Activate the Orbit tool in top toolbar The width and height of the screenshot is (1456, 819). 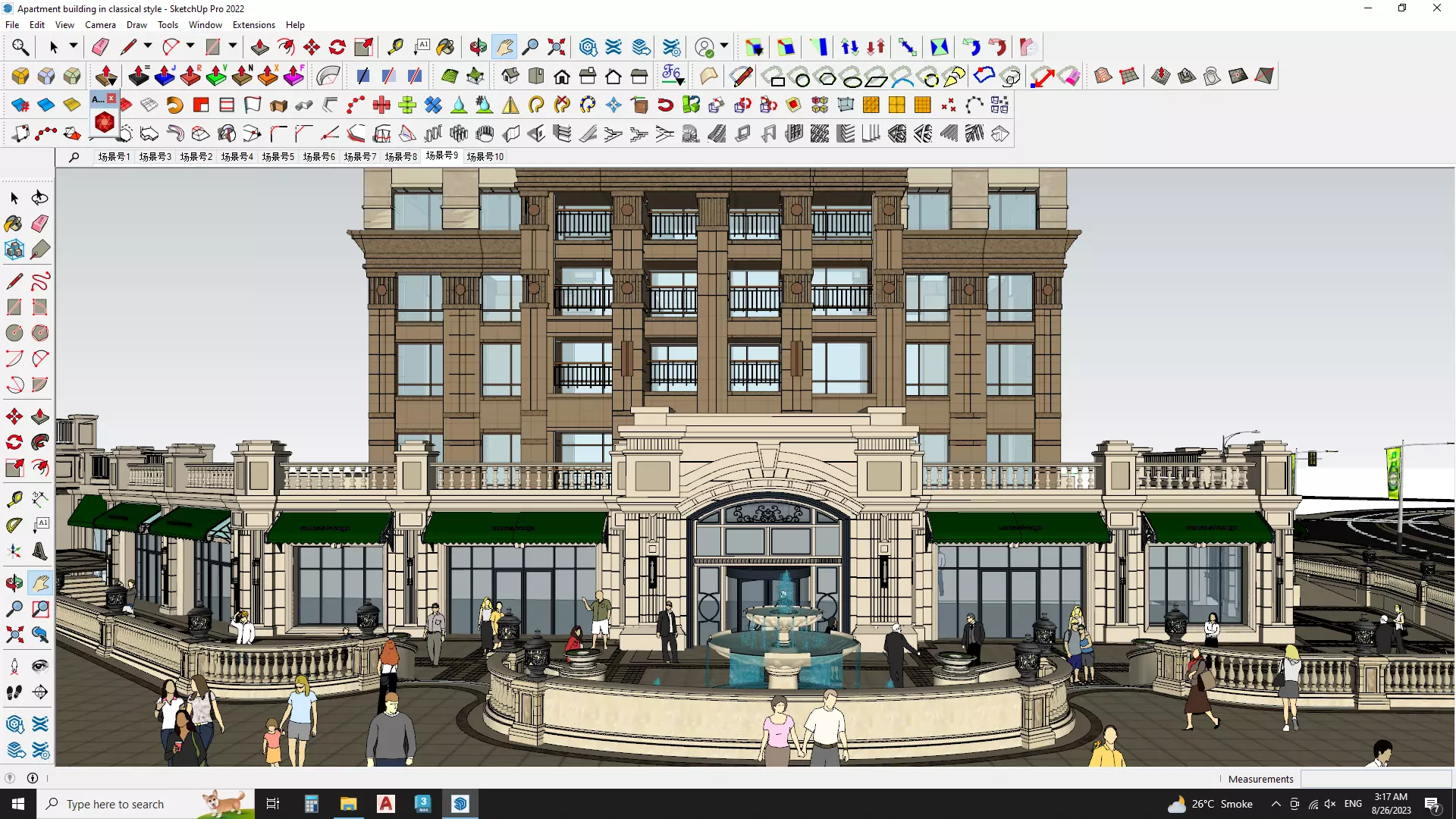478,47
